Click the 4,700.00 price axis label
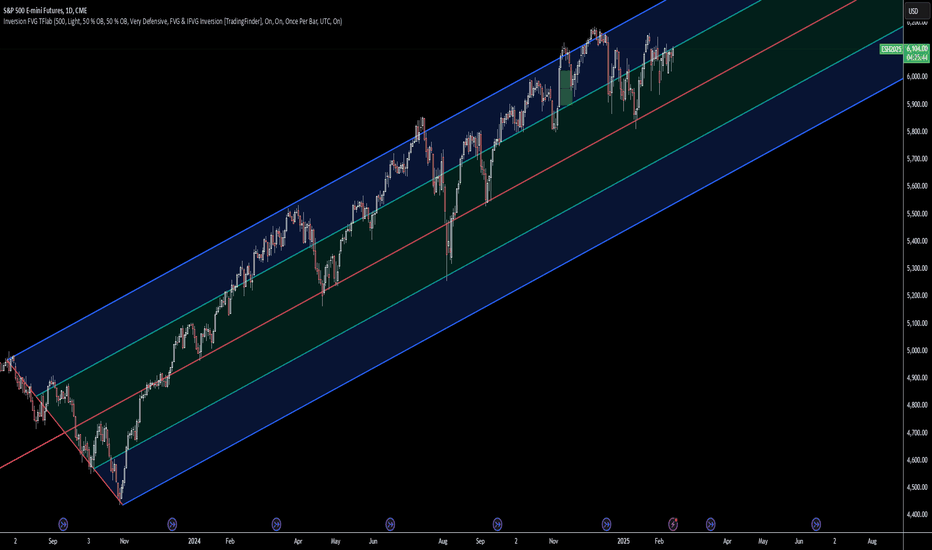Viewport: 932px width, 550px height. 917,433
